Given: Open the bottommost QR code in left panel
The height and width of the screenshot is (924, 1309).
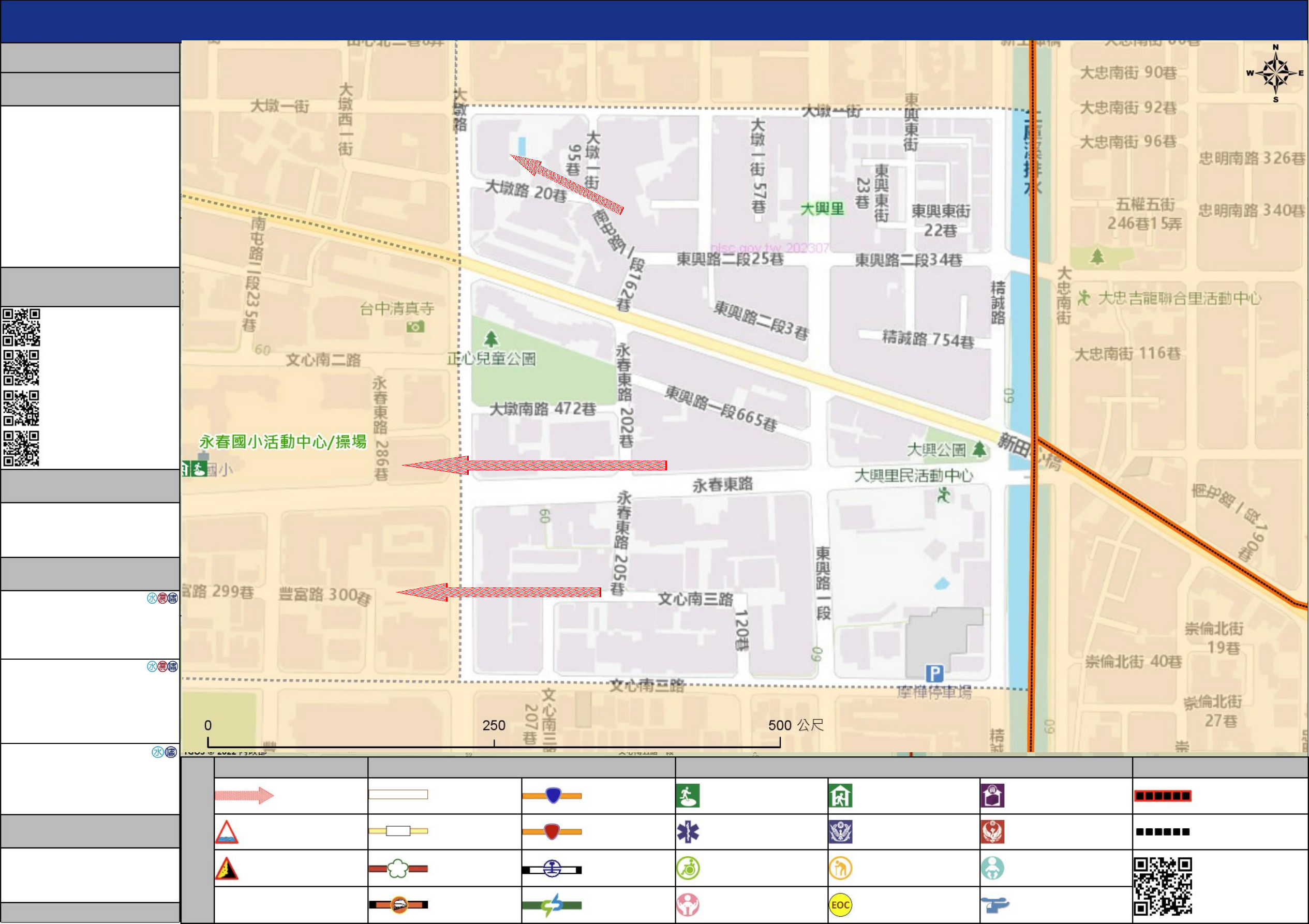Looking at the screenshot, I should pyautogui.click(x=21, y=449).
